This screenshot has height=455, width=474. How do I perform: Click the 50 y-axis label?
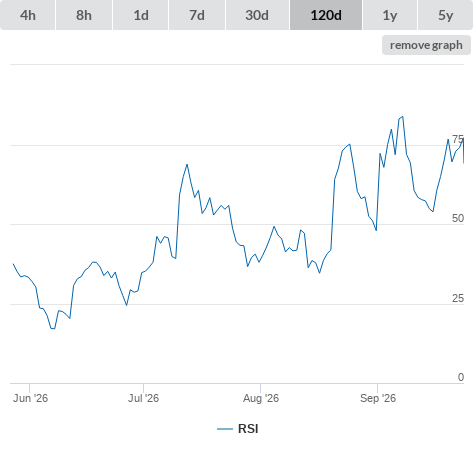[x=458, y=218]
